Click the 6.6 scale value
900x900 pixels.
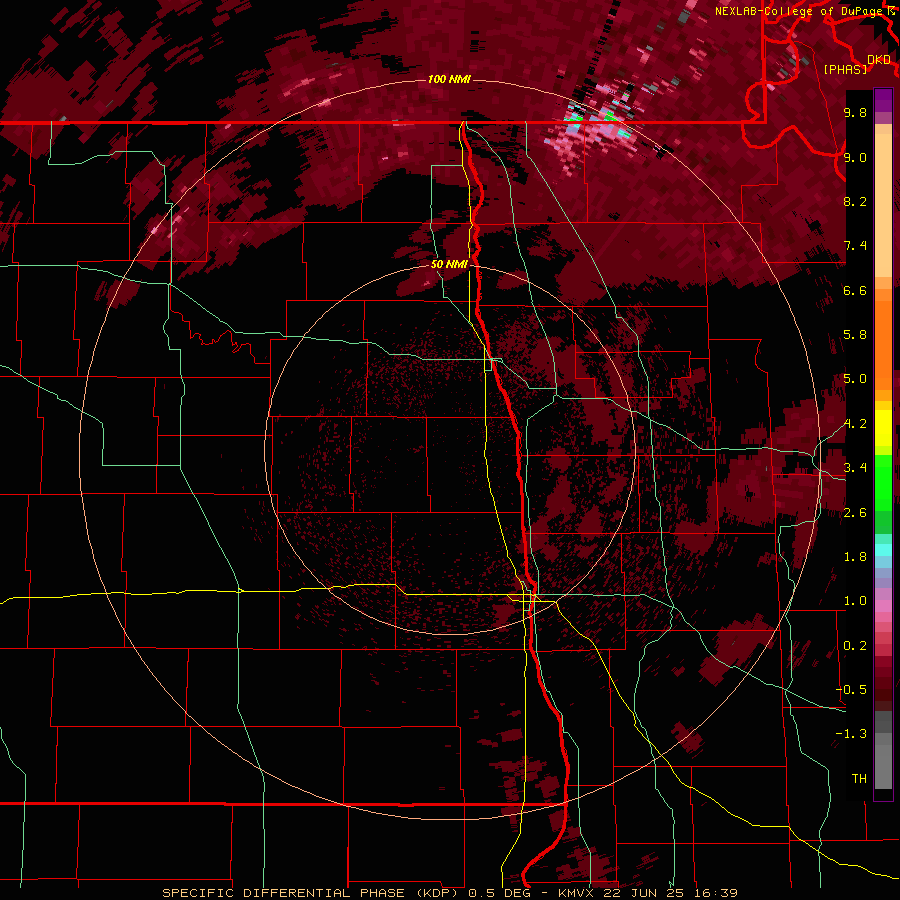click(855, 290)
